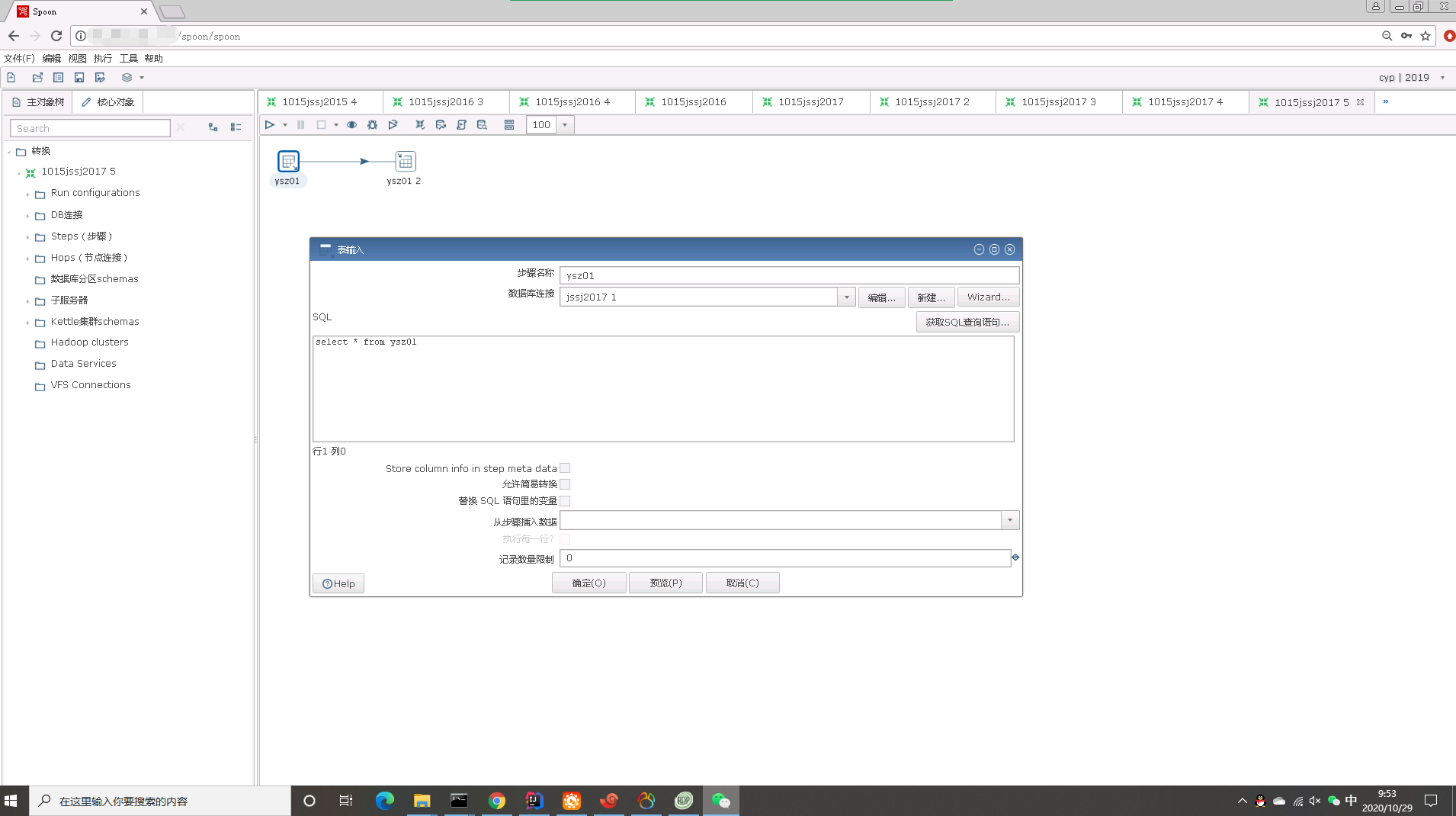Click the 记录数量限制 input field
The height and width of the screenshot is (816, 1456).
pyautogui.click(x=785, y=558)
